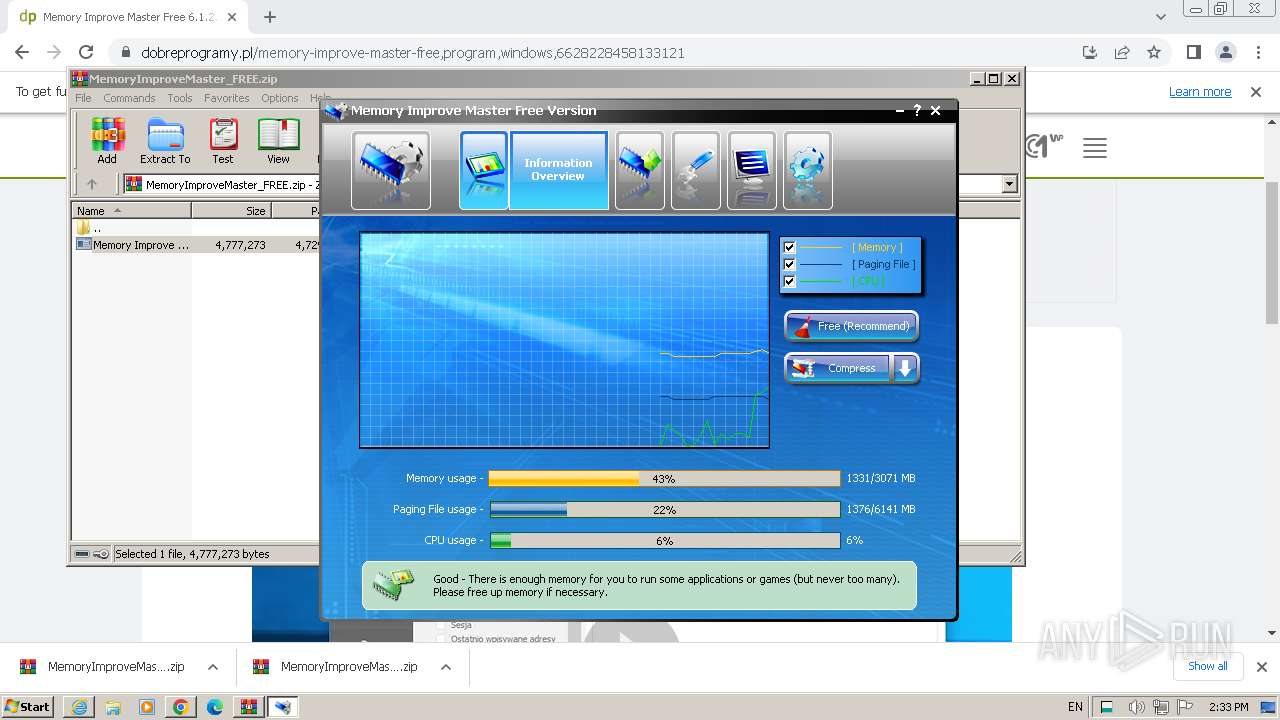Open a new browser tab
Screen dimensions: 1280x720
click(270, 17)
